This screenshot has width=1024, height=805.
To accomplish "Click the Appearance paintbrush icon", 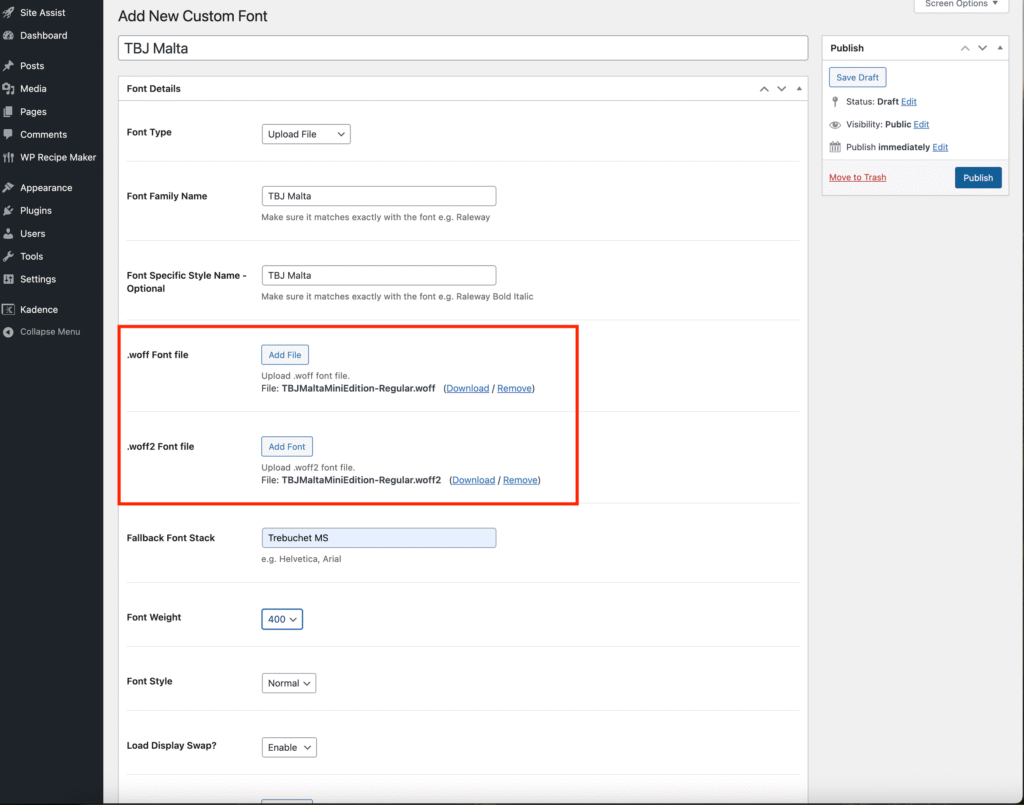I will (9, 188).
